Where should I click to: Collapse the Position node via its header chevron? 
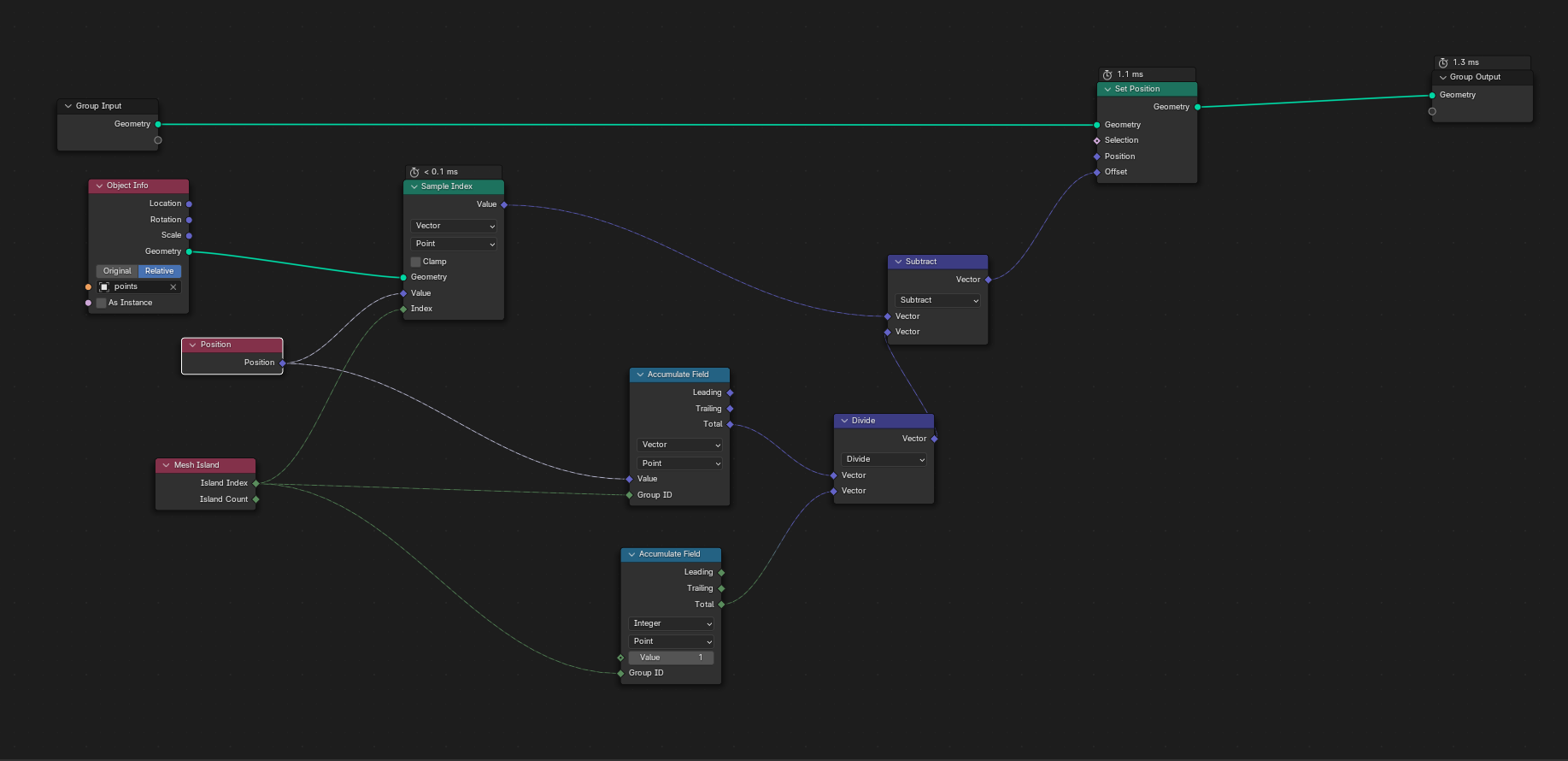pos(193,345)
